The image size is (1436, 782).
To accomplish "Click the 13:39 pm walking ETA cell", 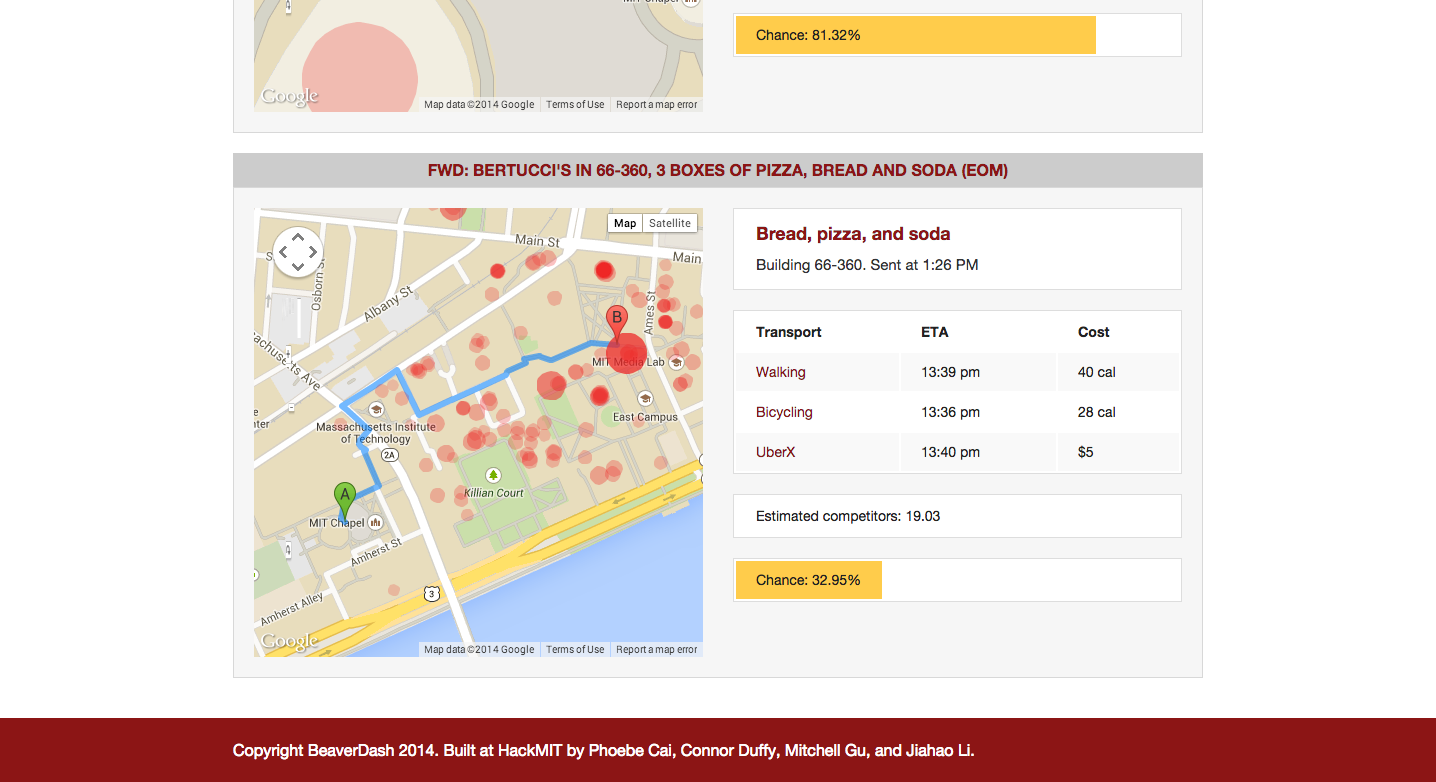I will tap(978, 372).
